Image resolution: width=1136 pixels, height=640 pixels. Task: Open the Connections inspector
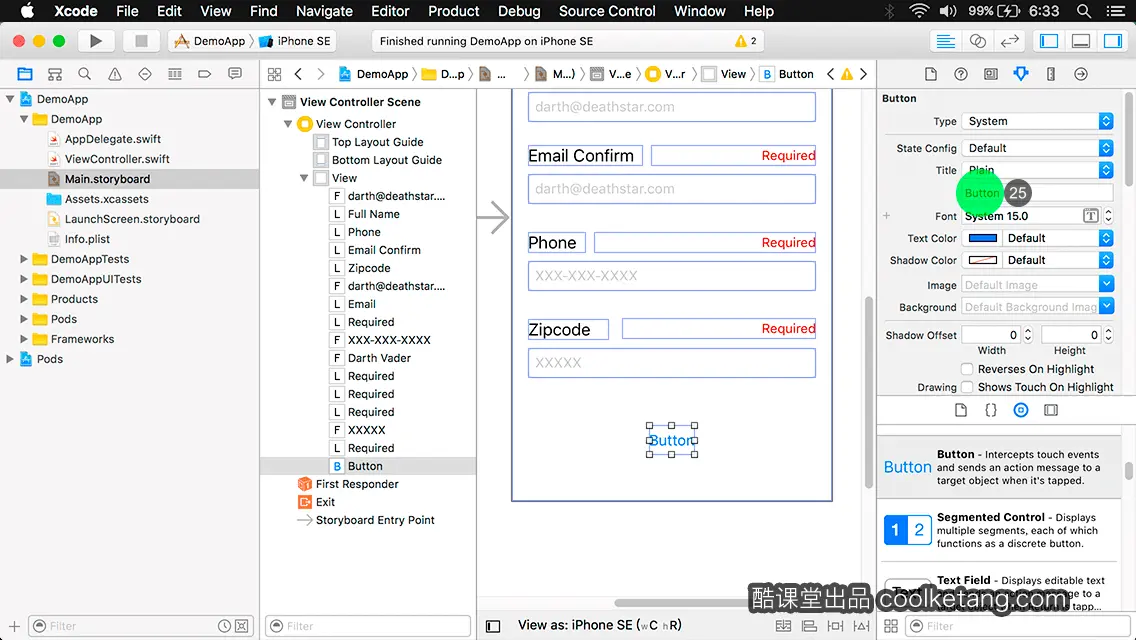[1081, 74]
